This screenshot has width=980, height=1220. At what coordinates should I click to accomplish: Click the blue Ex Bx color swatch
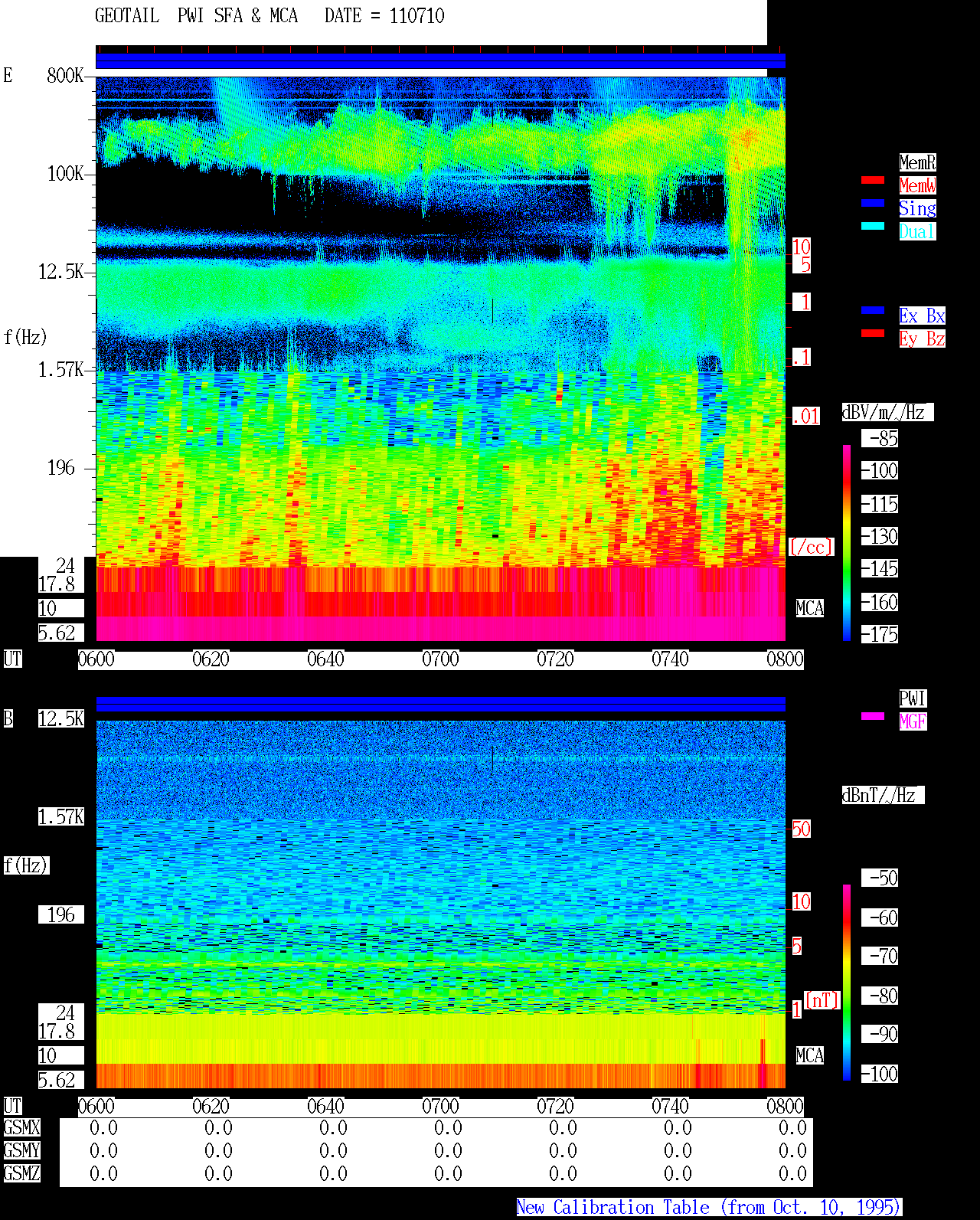click(873, 310)
